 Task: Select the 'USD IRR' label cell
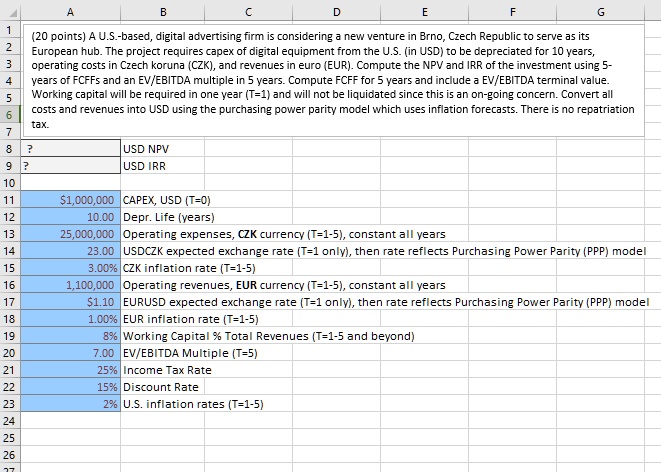[x=163, y=166]
